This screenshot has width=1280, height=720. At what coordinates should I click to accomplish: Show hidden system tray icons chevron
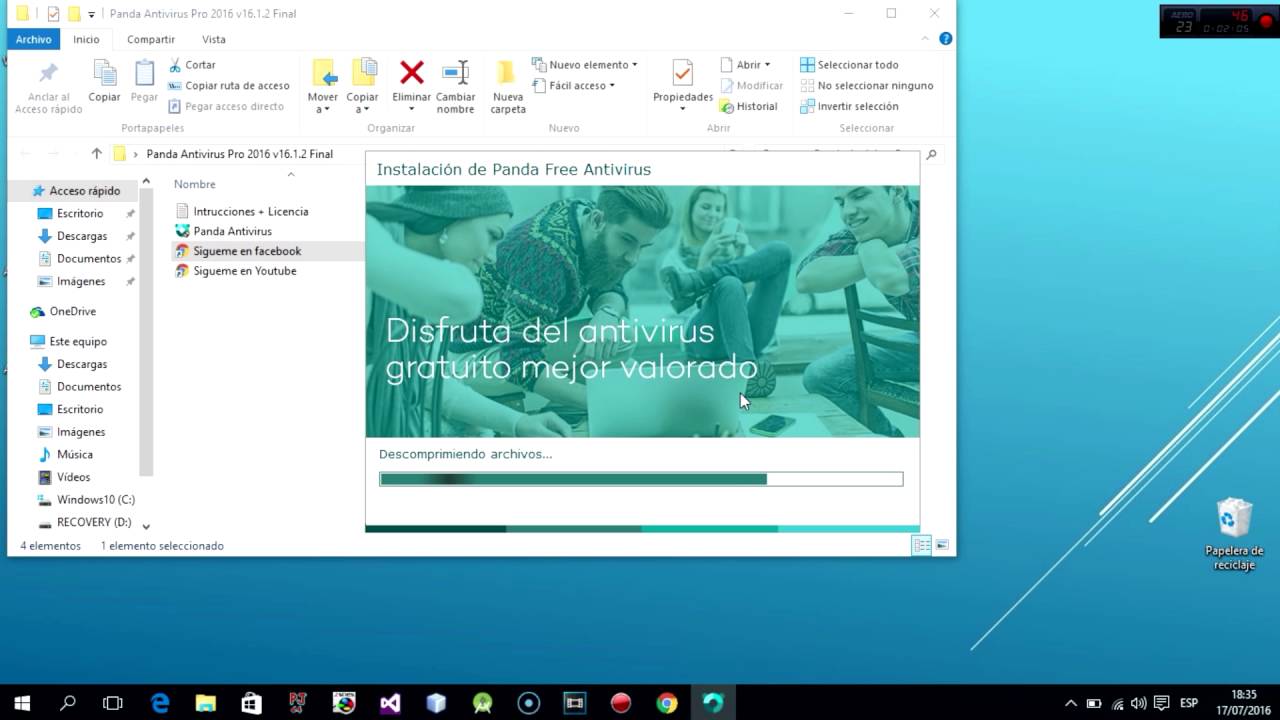pos(1071,703)
